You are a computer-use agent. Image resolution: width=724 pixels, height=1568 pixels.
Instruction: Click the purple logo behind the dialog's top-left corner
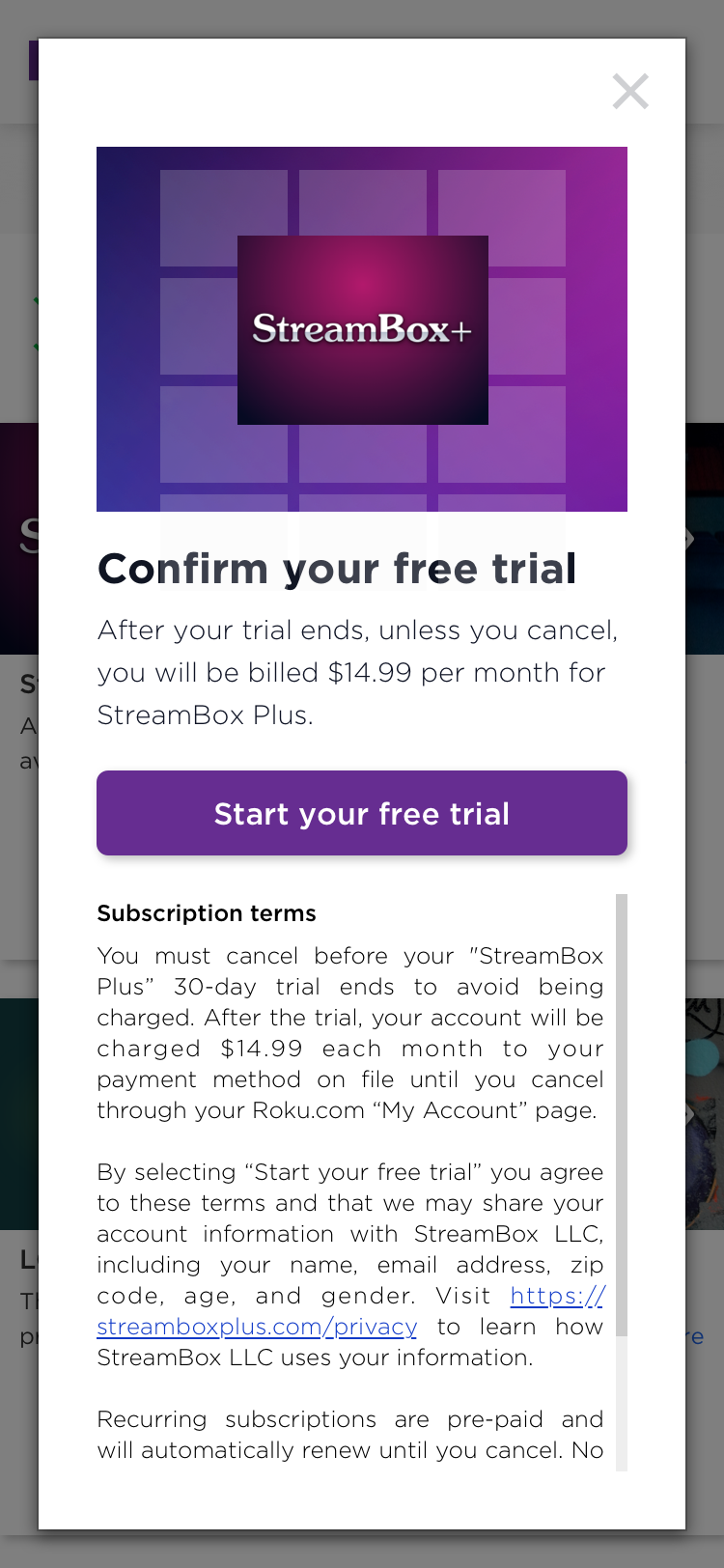point(33,60)
